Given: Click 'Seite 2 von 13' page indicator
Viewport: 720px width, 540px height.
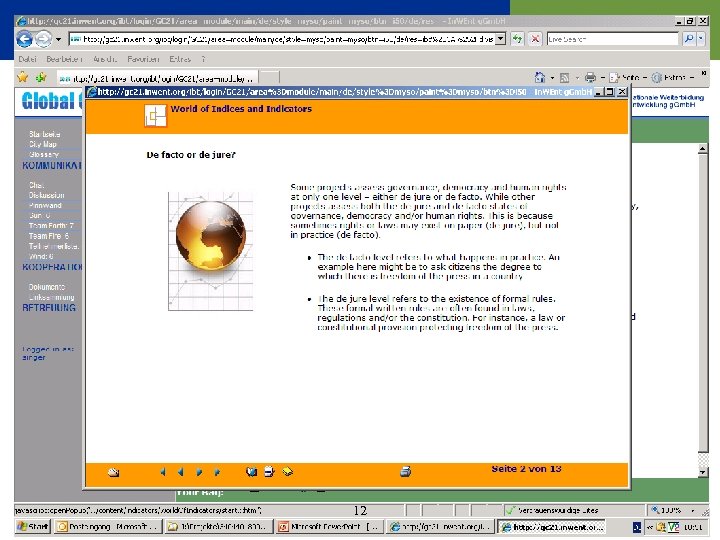Looking at the screenshot, I should point(526,469).
